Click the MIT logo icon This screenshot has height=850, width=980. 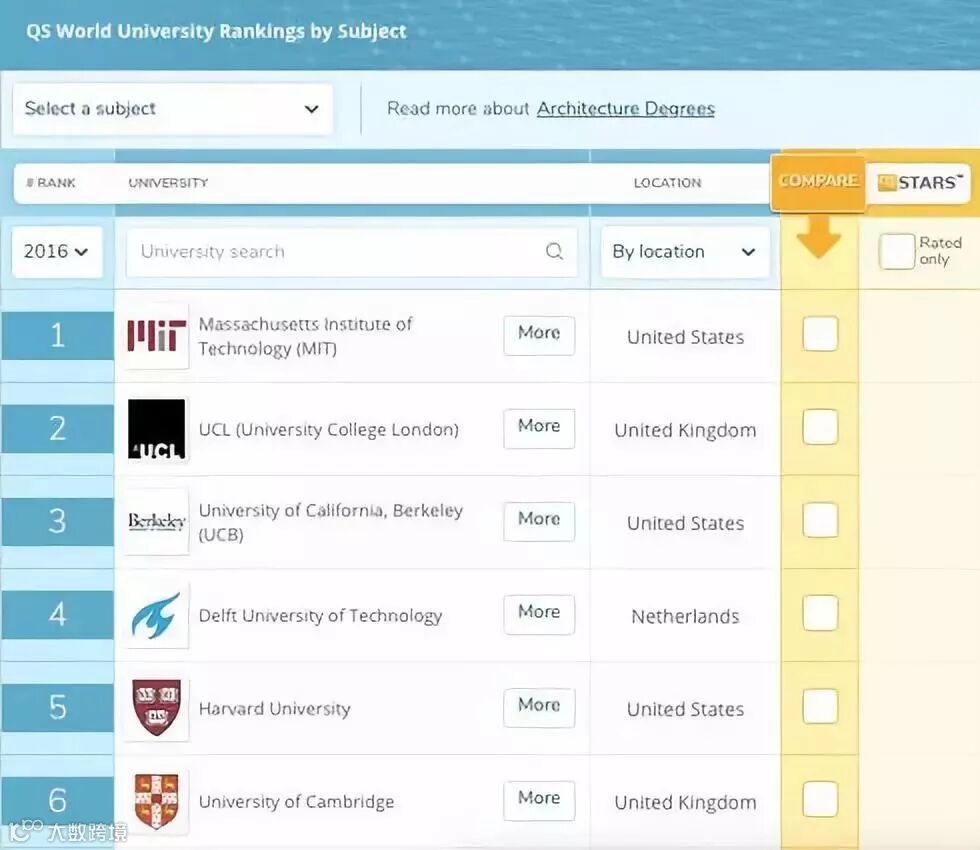tap(157, 336)
